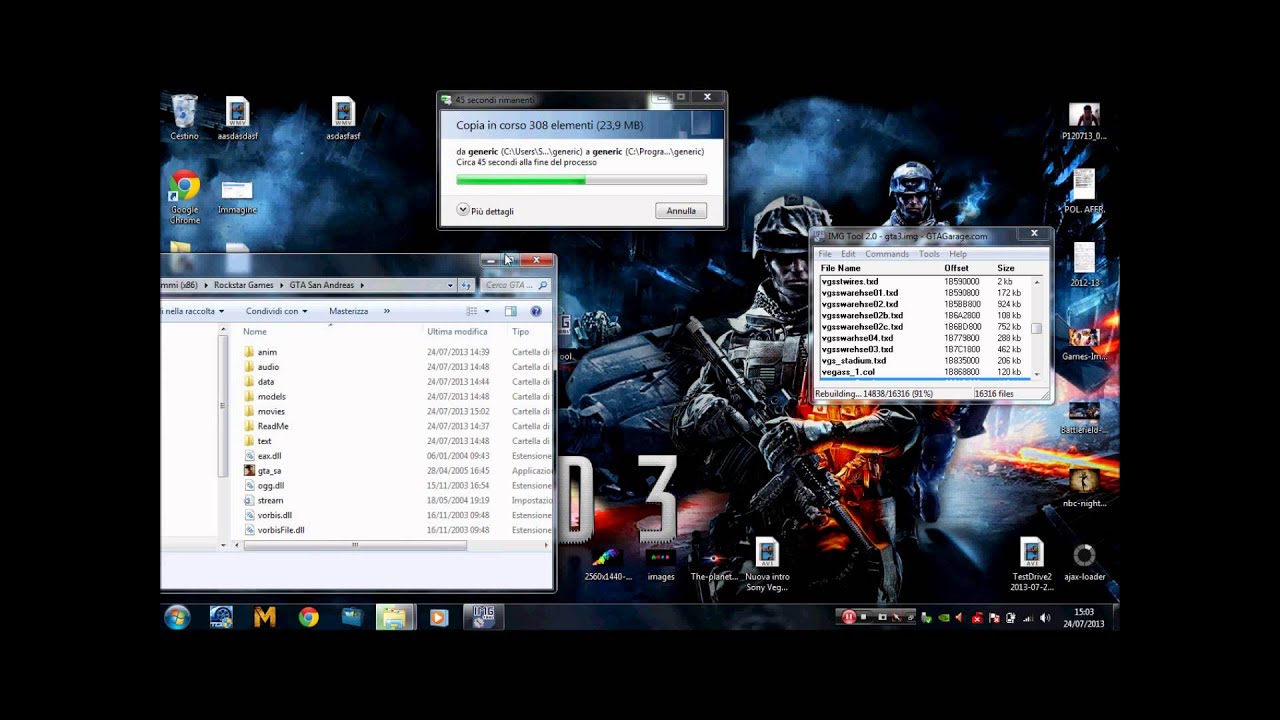Open the Condividi con dropdown
The height and width of the screenshot is (720, 1280).
click(277, 311)
